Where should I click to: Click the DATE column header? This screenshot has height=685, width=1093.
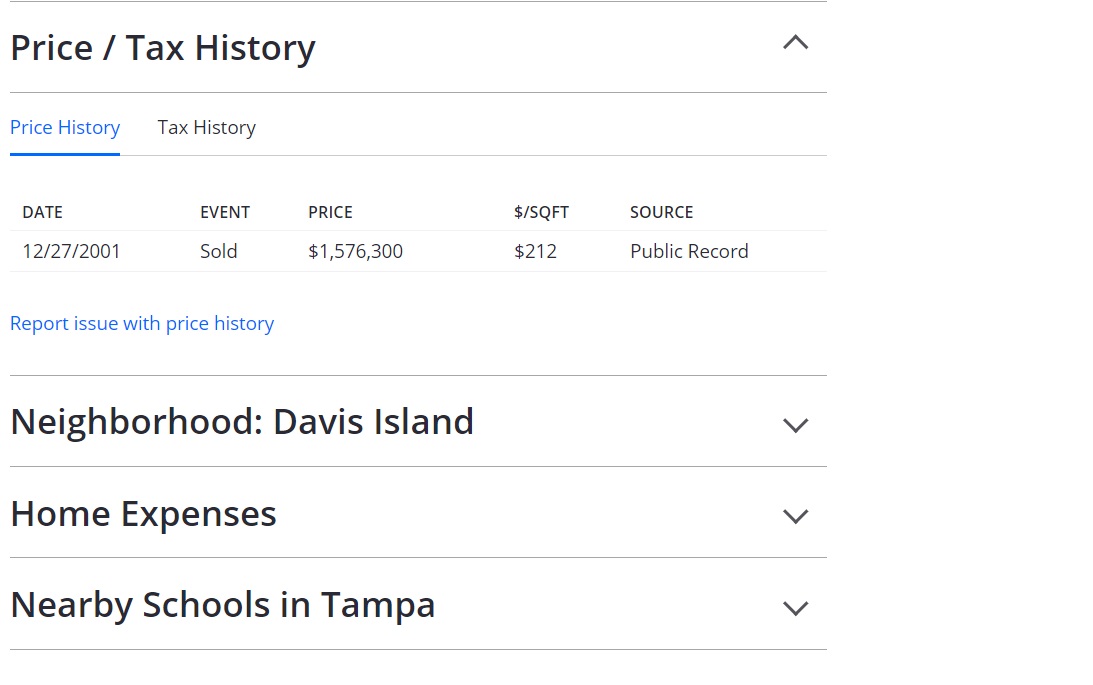[42, 212]
